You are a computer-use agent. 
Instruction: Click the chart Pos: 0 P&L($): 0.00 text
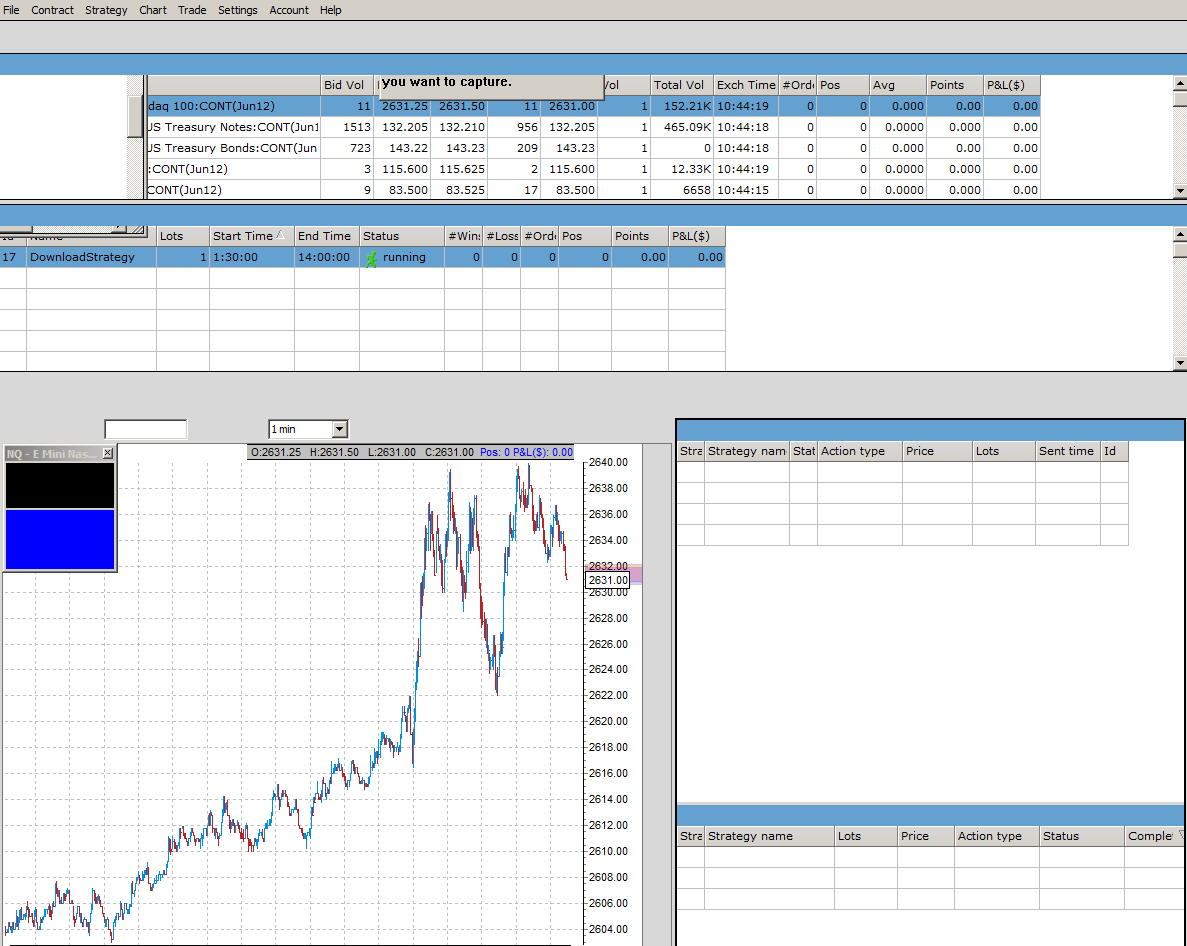(x=526, y=452)
